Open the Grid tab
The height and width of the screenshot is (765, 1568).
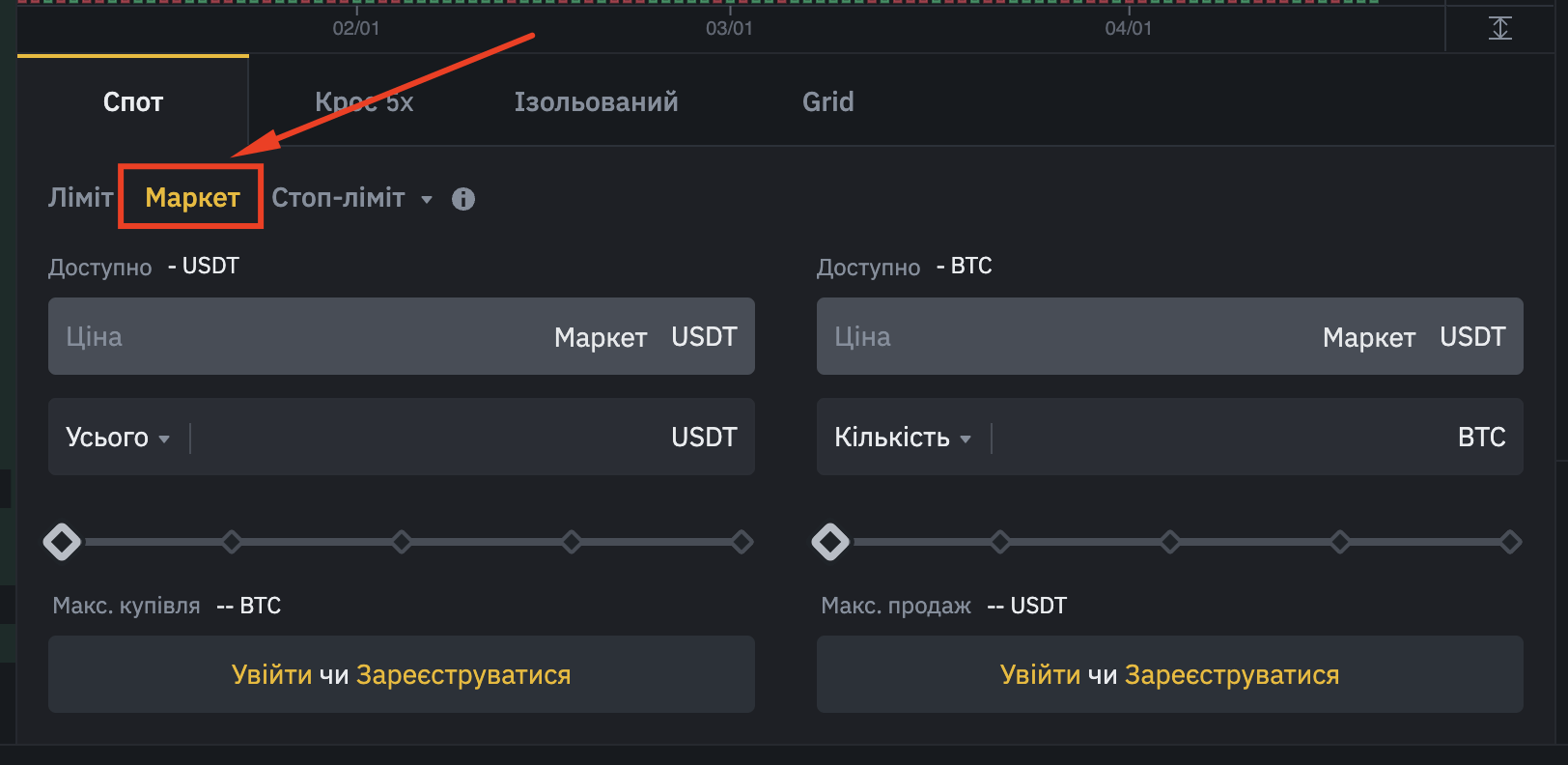pyautogui.click(x=828, y=101)
